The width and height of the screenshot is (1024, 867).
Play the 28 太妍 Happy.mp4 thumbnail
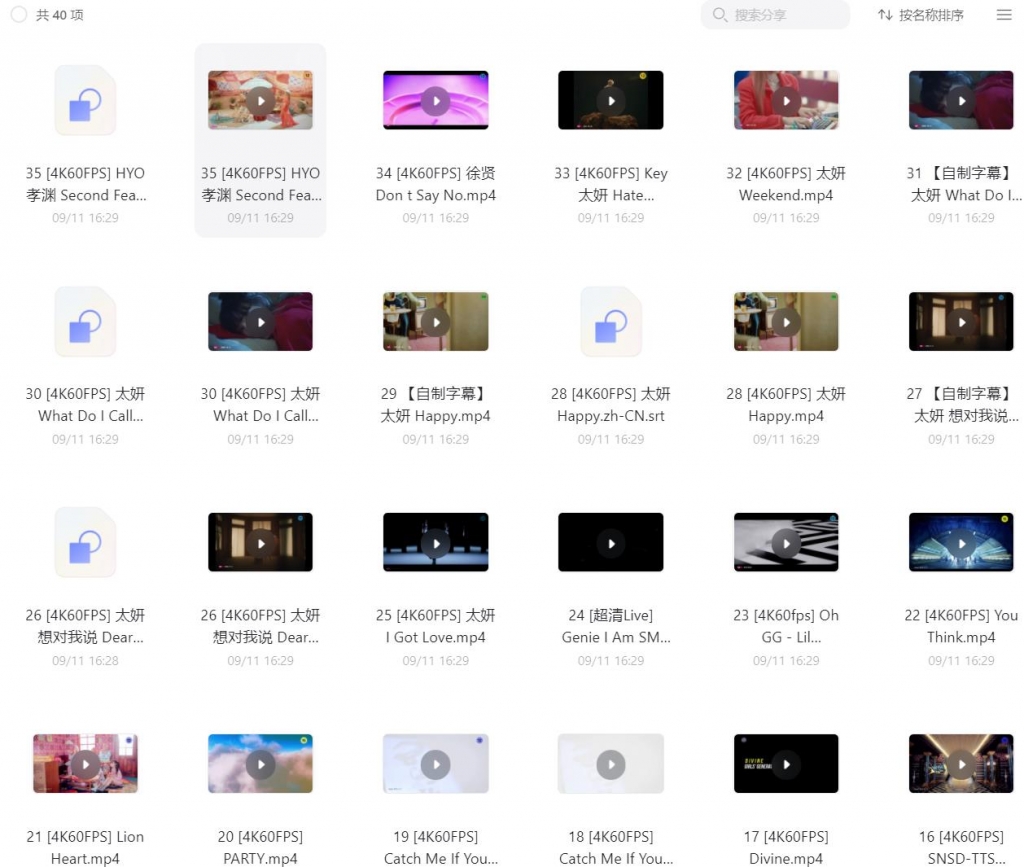coord(786,322)
